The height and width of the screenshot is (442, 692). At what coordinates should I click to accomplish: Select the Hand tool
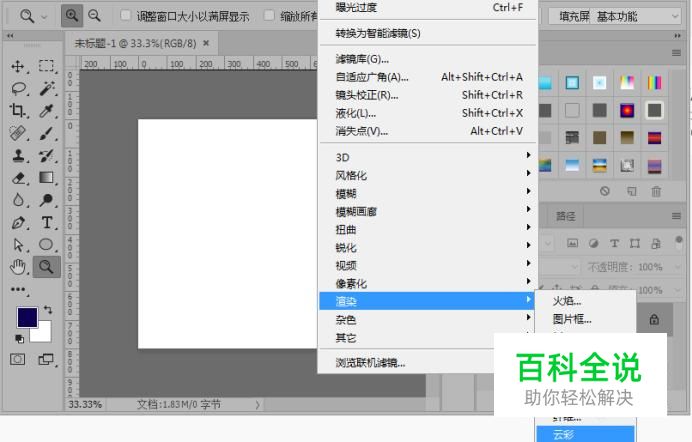click(x=18, y=267)
